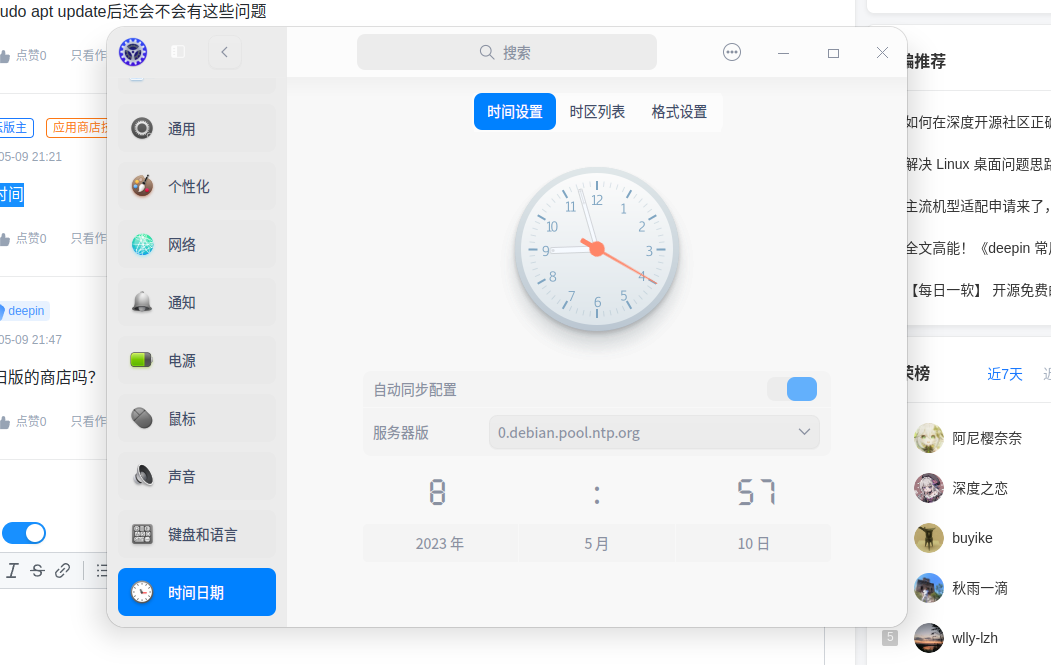Viewport: 1051px width, 665px height.
Task: Minimize the Control Center window
Action: (783, 53)
